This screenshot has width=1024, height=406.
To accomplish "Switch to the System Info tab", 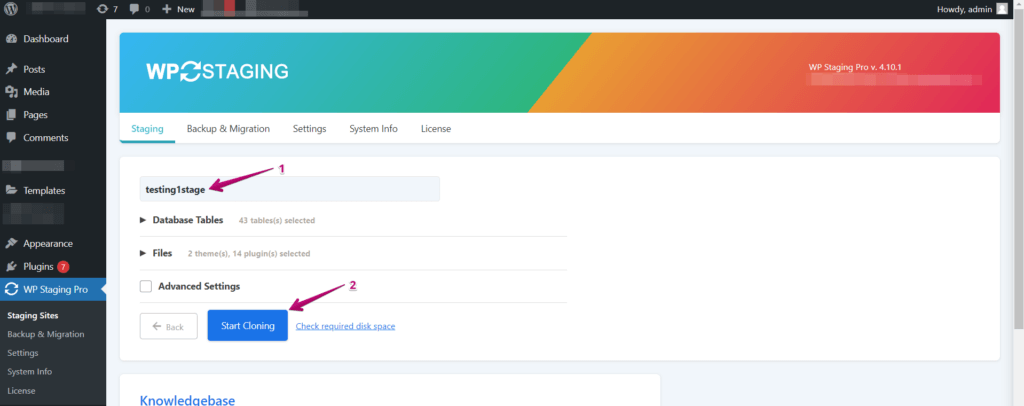I will point(373,129).
